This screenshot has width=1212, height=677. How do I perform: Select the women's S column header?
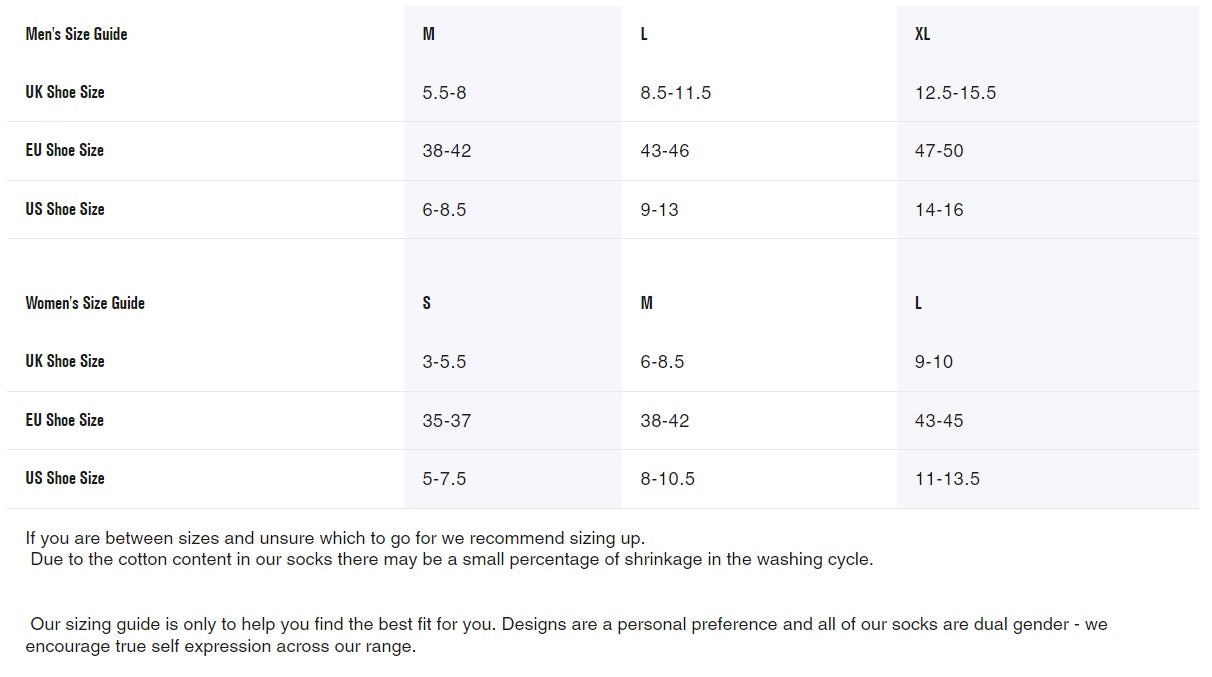click(427, 303)
